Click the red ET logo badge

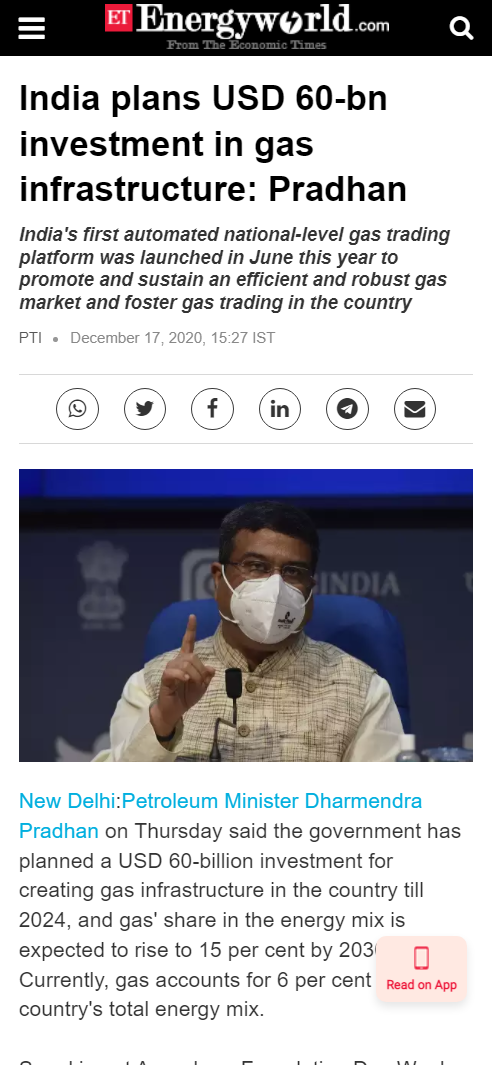pyautogui.click(x=118, y=18)
